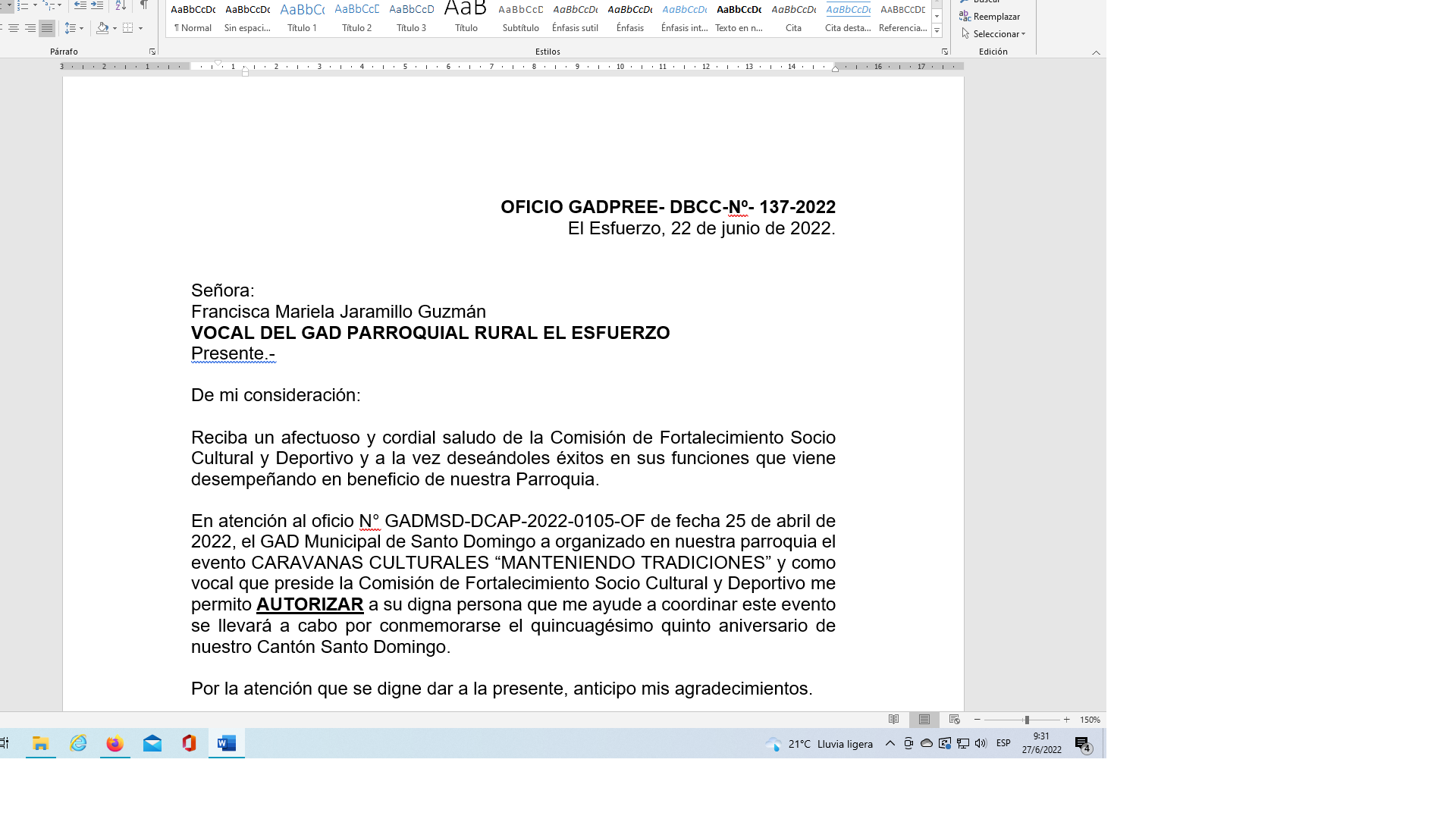The image size is (1456, 819).
Task: Apply the Sin espaciado style
Action: tap(247, 18)
